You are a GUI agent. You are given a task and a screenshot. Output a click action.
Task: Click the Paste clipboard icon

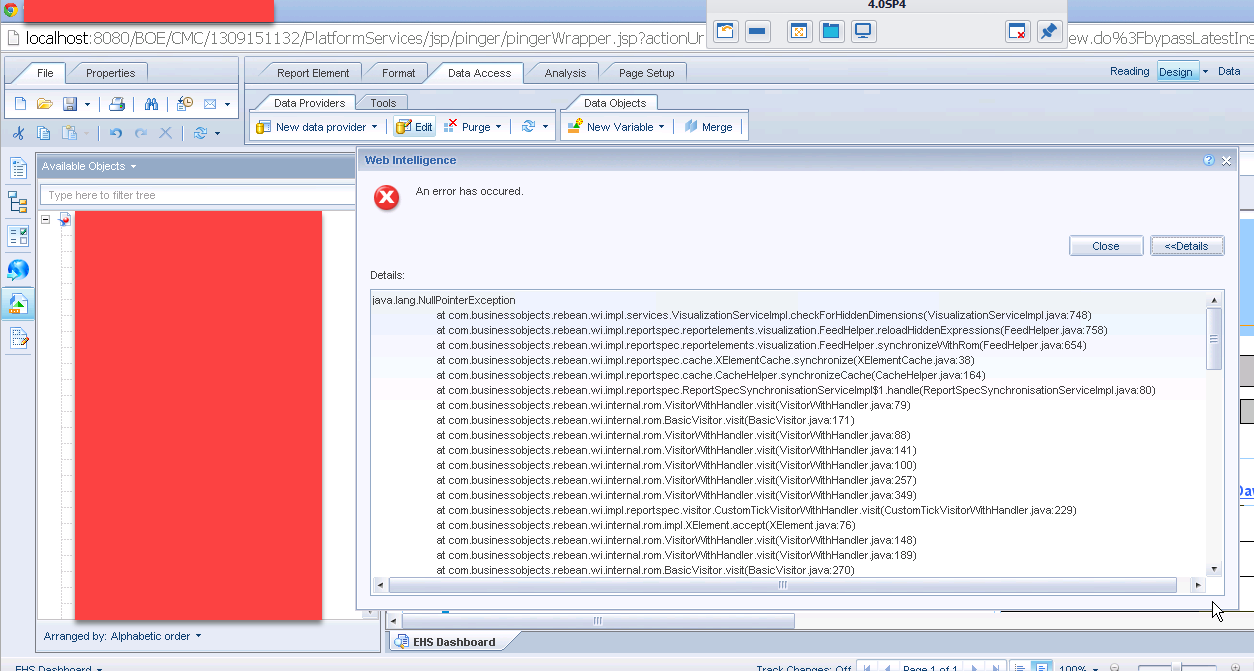pyautogui.click(x=69, y=133)
